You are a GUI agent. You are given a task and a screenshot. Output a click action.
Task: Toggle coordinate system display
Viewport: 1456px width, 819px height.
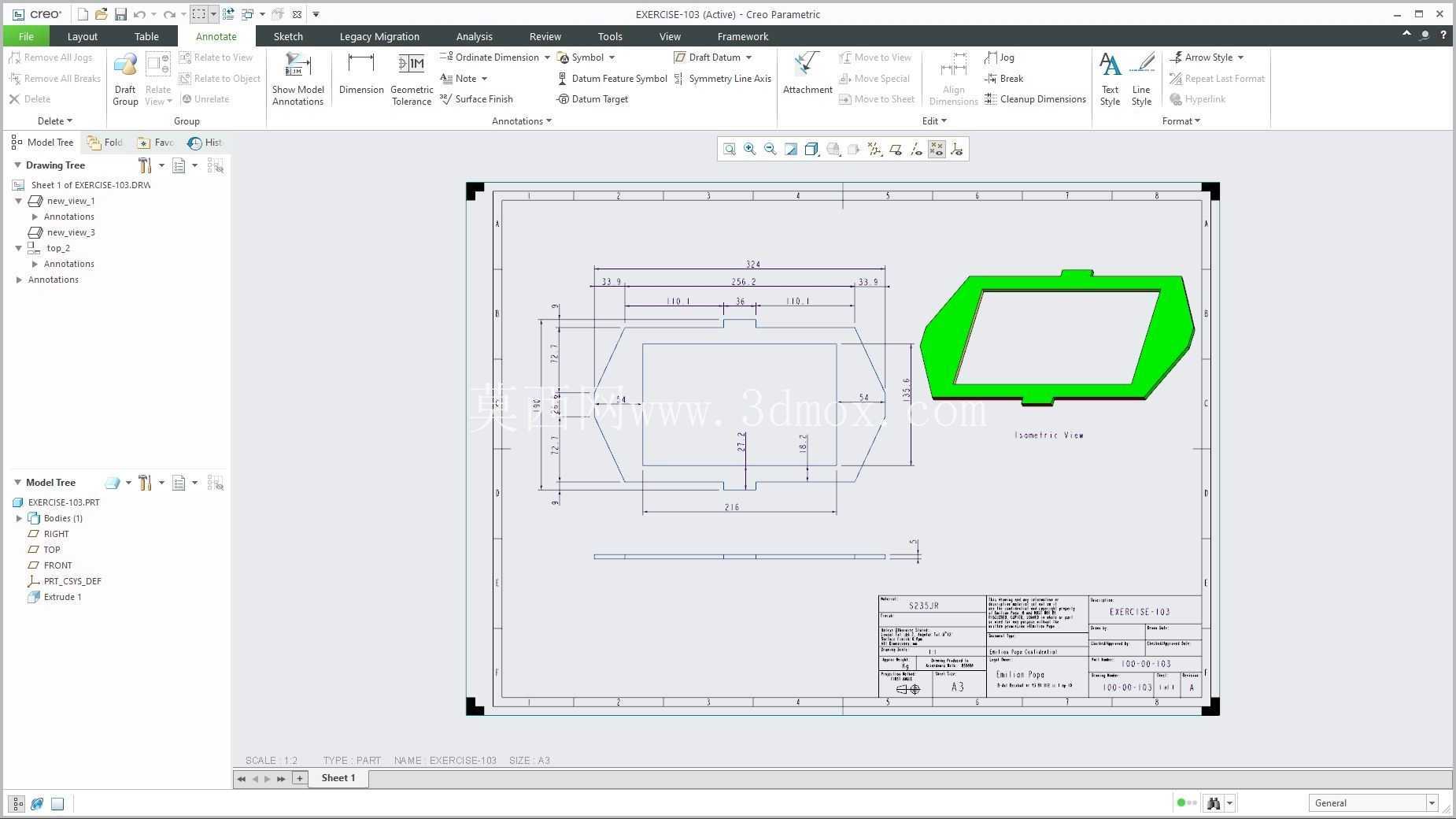tap(957, 150)
